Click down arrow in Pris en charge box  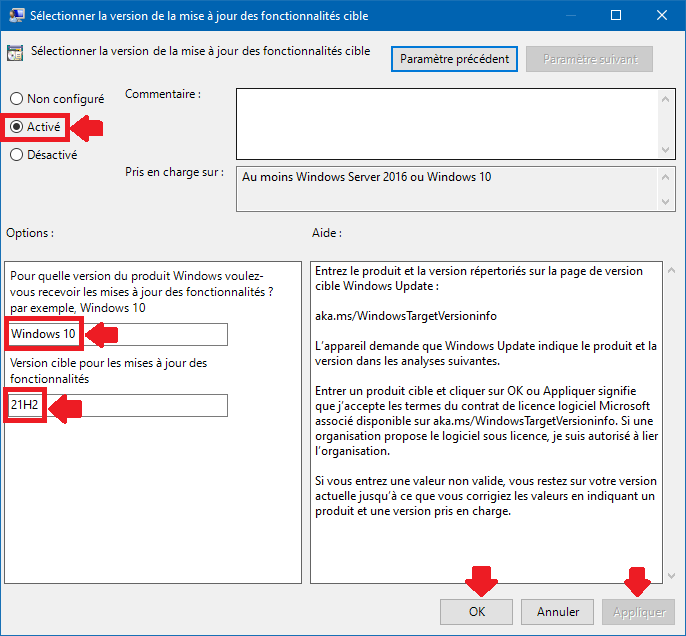coord(665,202)
